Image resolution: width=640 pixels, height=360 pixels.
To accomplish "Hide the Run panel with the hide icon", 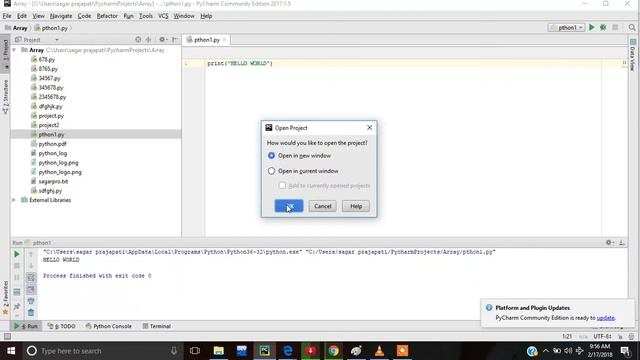I will [622, 242].
